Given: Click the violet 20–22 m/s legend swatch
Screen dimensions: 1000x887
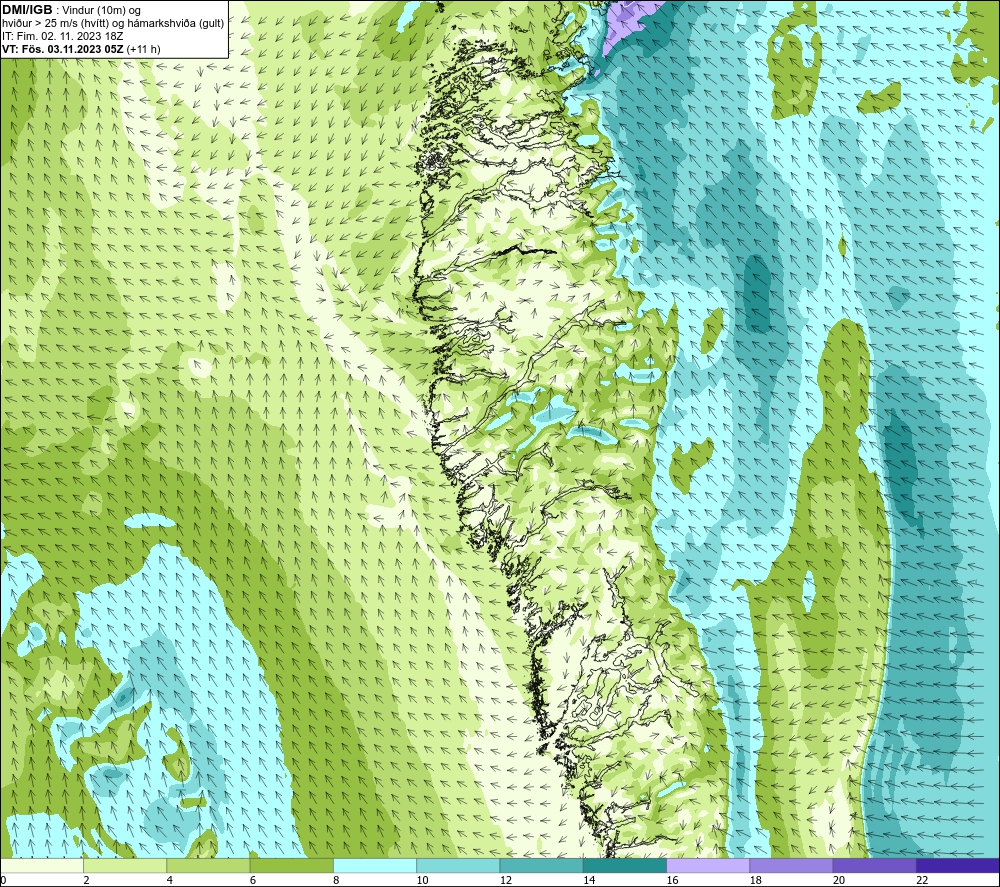Looking at the screenshot, I should point(874,865).
